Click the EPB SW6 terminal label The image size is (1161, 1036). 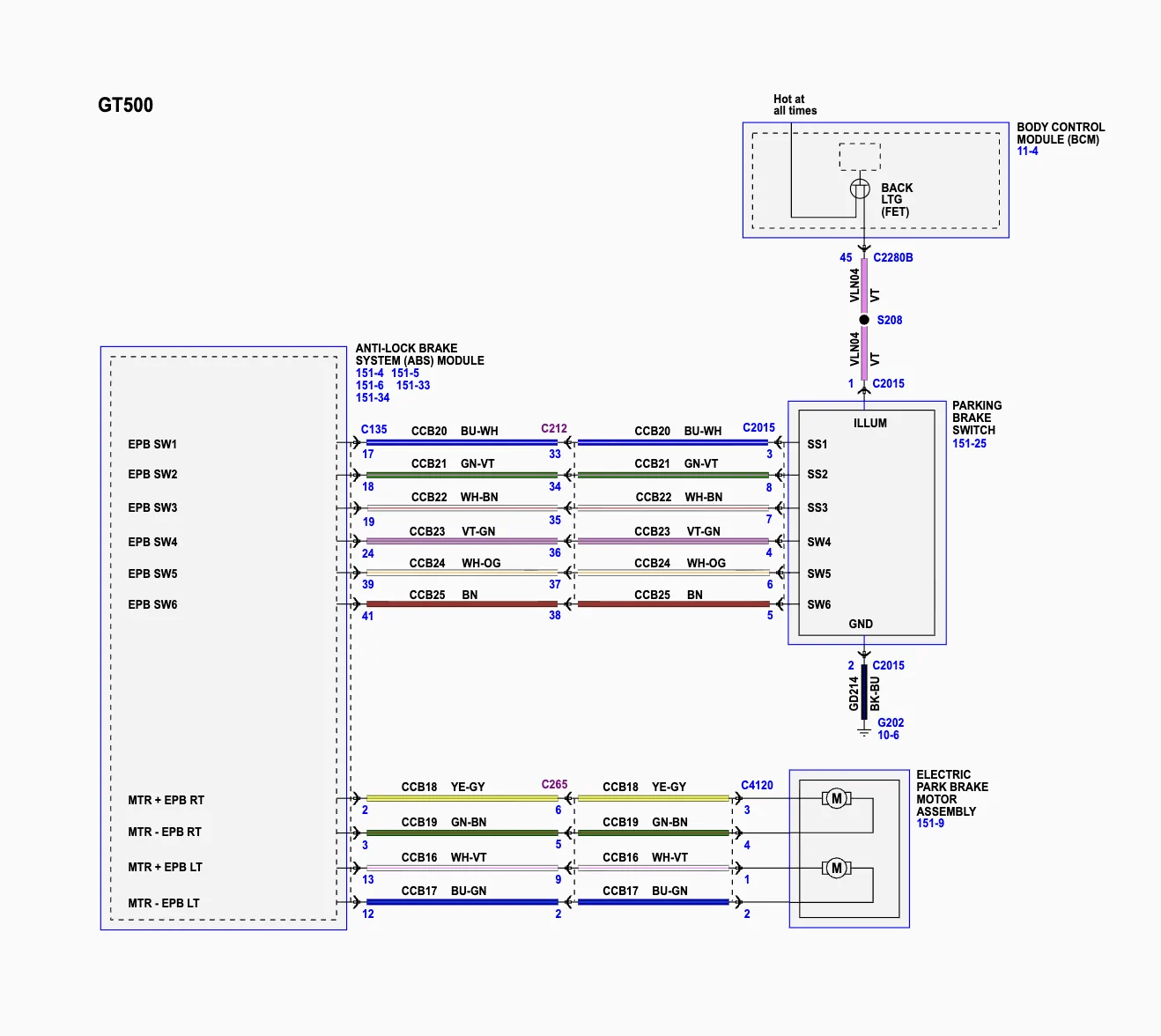click(x=152, y=605)
